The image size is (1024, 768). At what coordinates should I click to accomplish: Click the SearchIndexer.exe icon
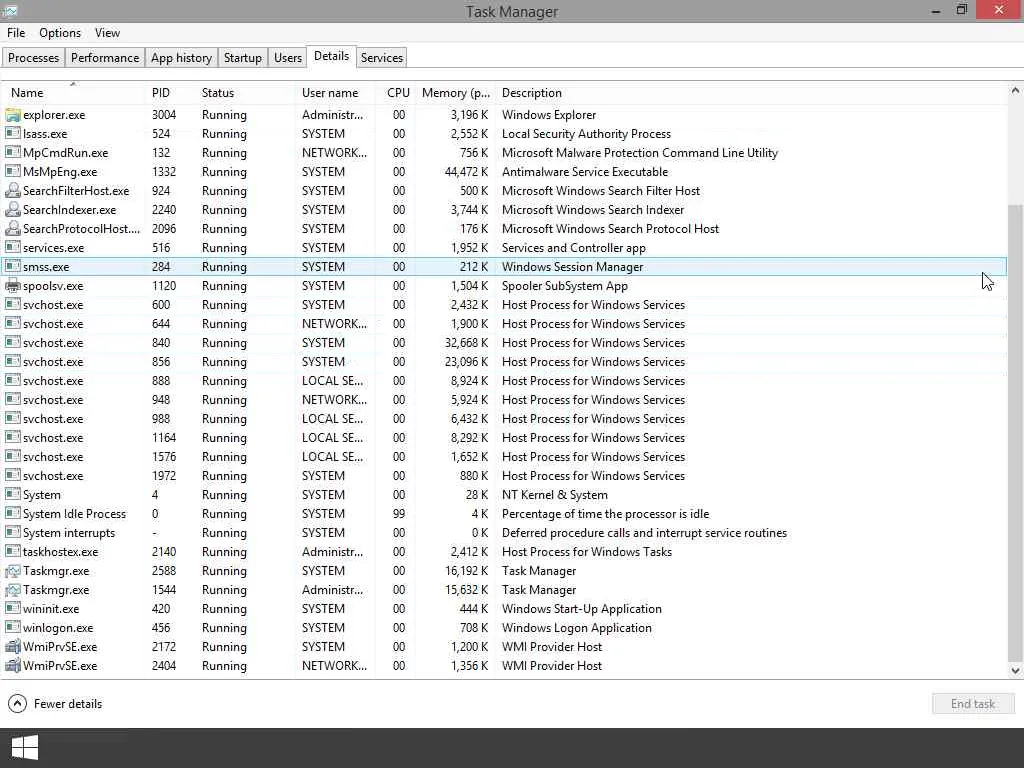point(12,210)
